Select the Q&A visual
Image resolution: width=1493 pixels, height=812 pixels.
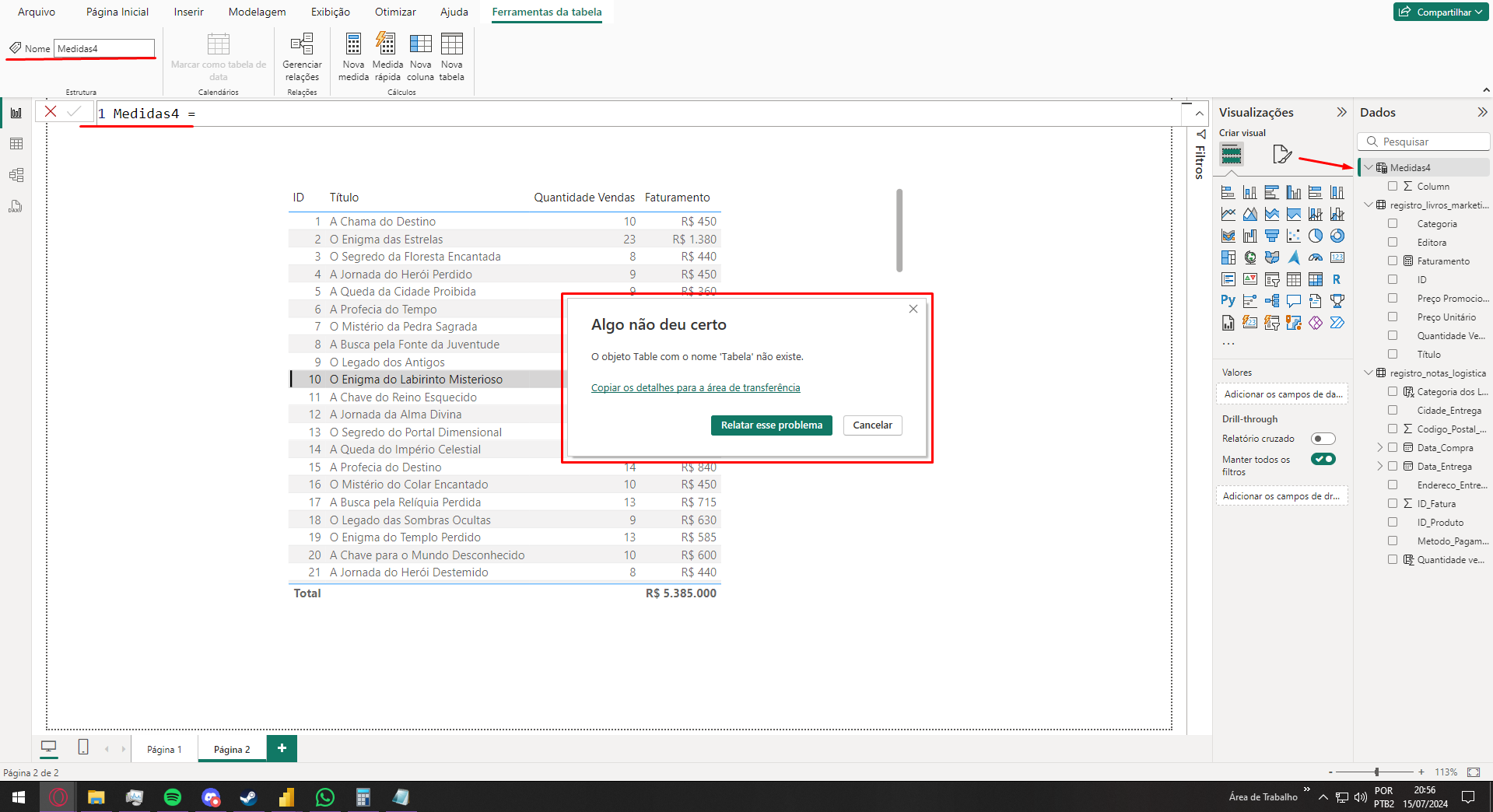(1293, 301)
